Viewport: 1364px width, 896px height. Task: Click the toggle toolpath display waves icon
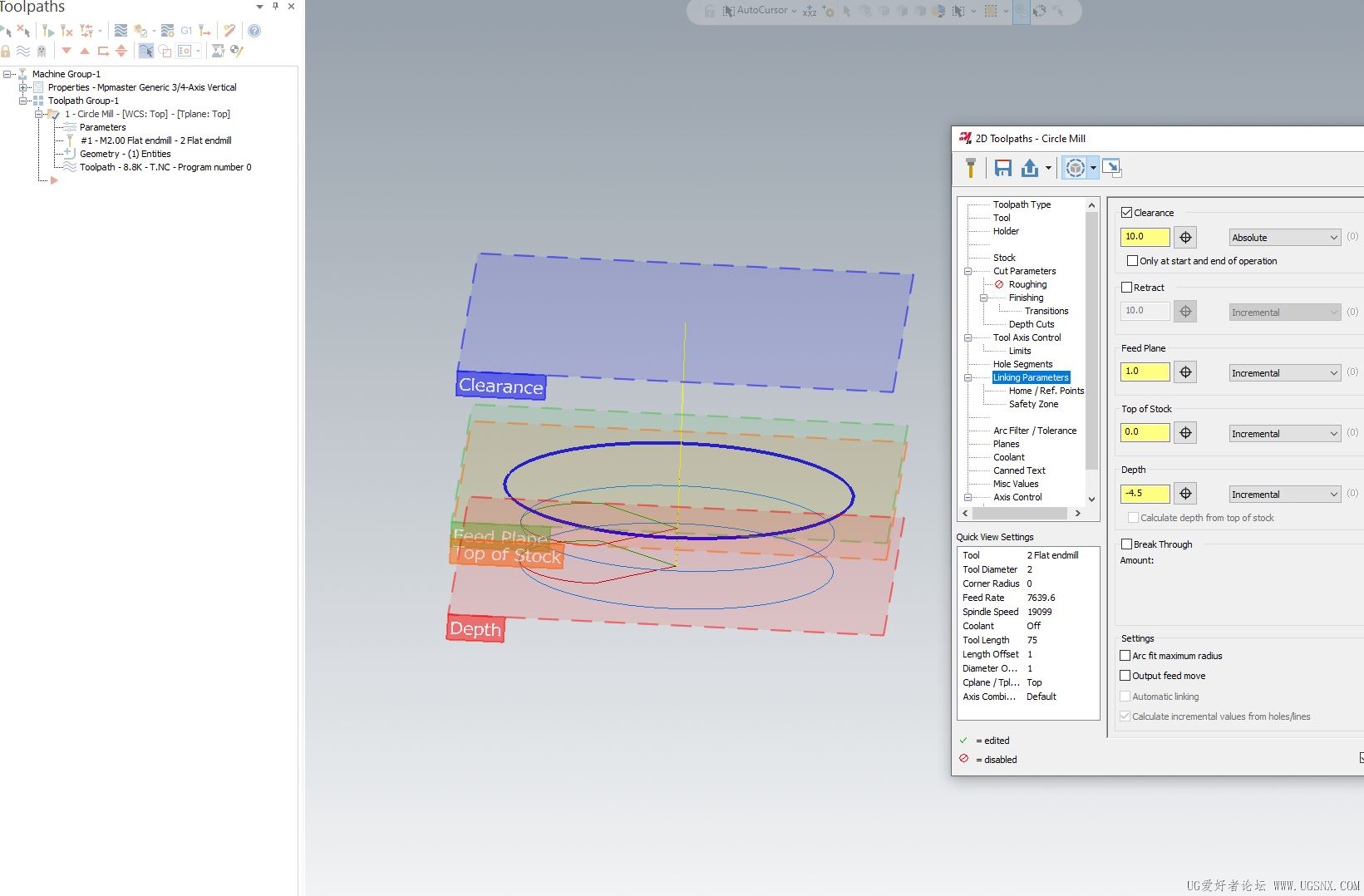[x=23, y=51]
